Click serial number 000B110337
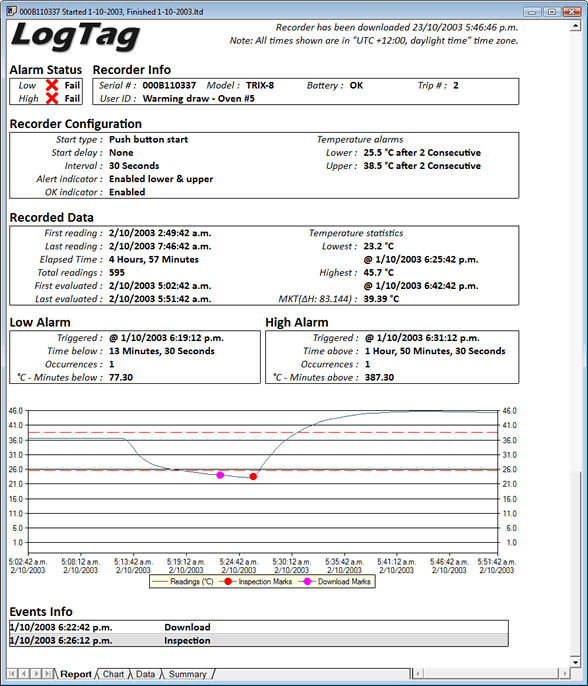Viewport: 588px width, 686px height. tap(169, 85)
